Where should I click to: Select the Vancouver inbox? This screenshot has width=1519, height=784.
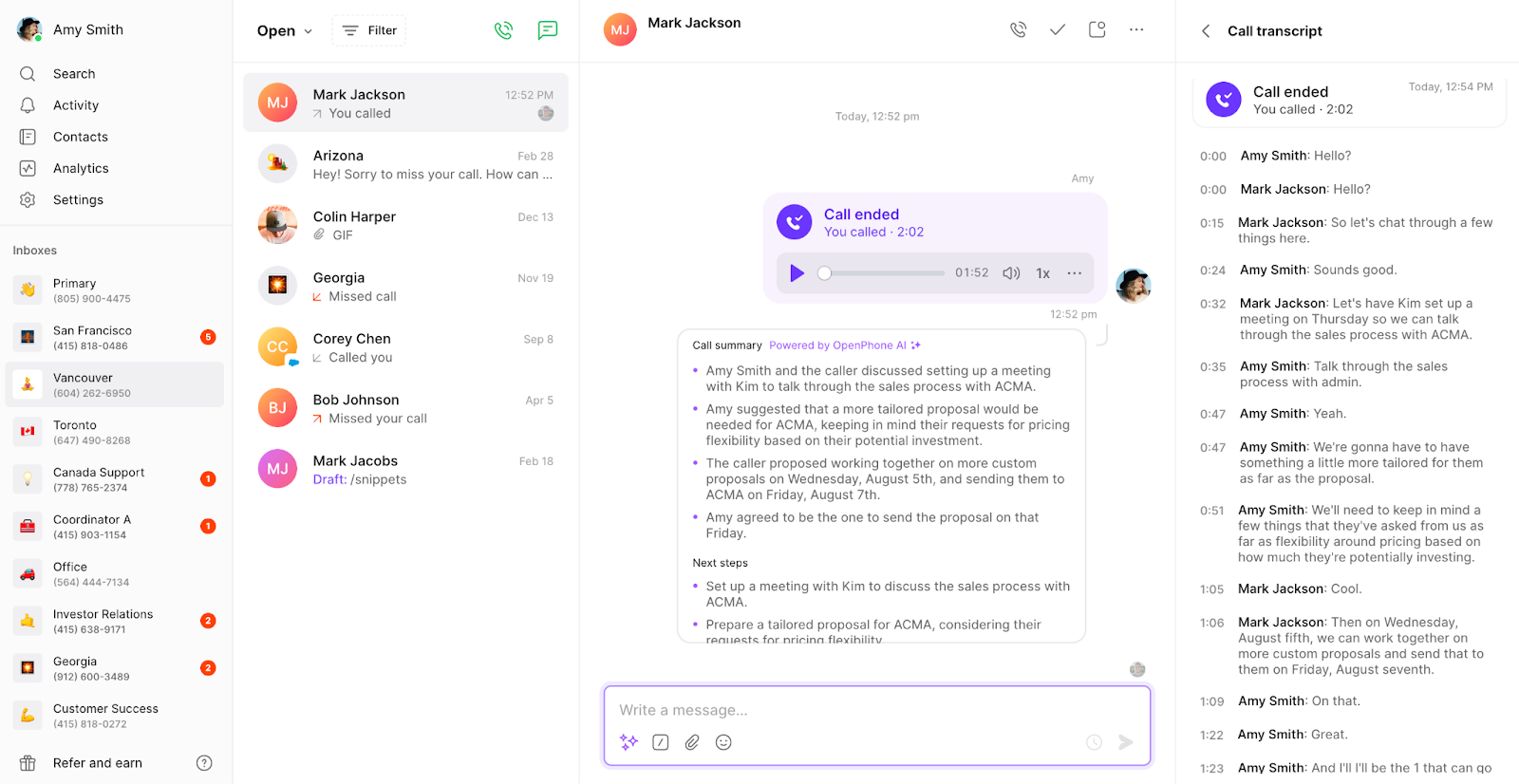tap(114, 384)
